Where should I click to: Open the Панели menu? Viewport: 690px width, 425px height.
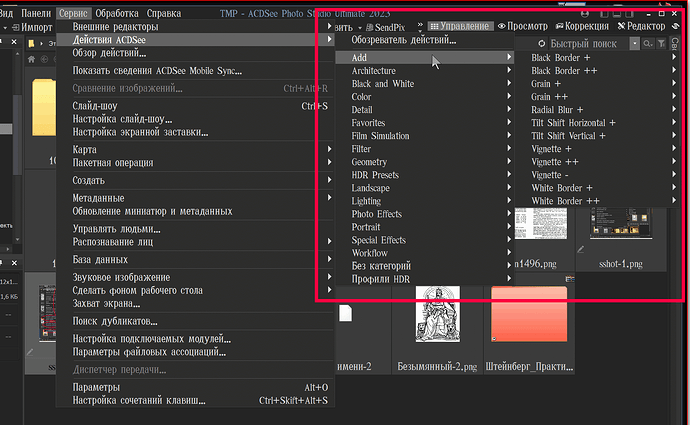[36, 13]
